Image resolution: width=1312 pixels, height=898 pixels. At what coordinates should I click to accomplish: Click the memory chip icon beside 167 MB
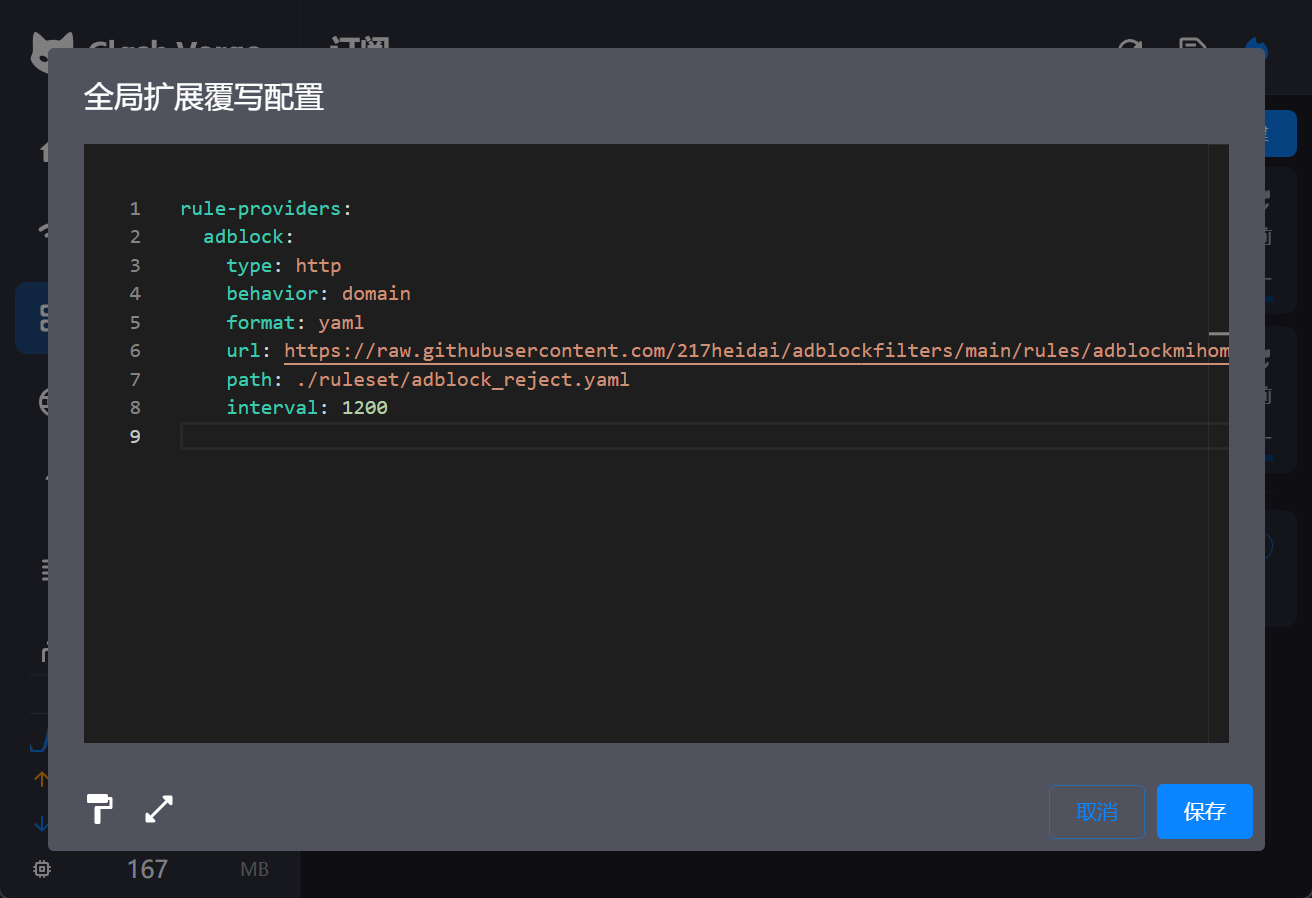(x=42, y=869)
